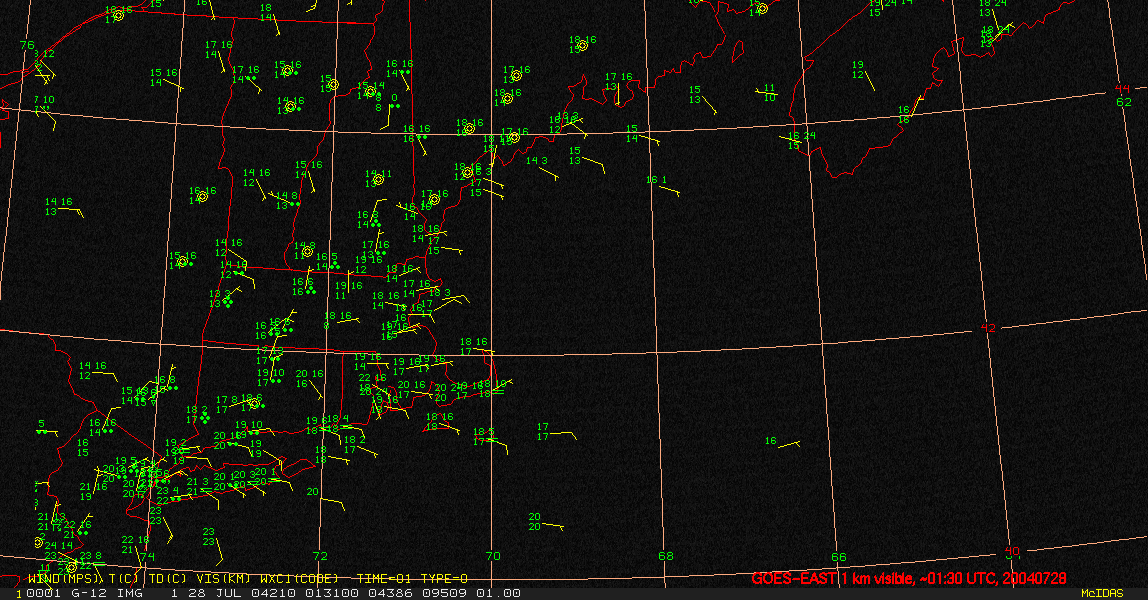Click the WIND(MPS) legend label
Image resolution: width=1148 pixels, height=600 pixels.
tap(66, 579)
